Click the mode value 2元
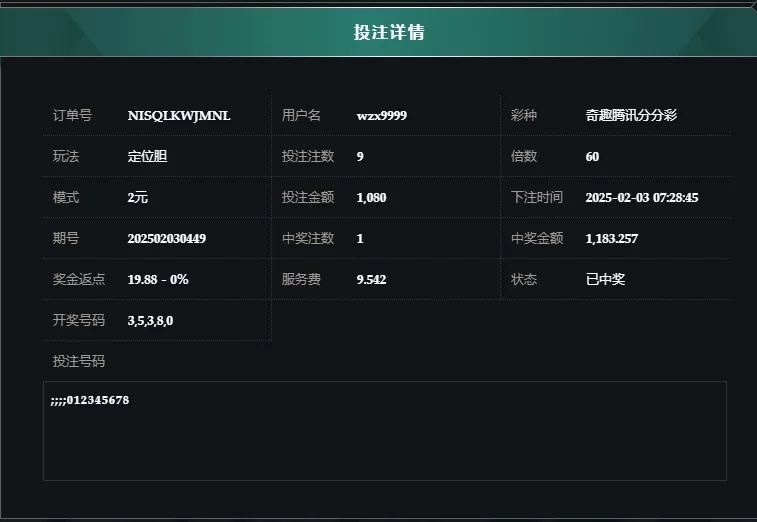Screen dimensions: 757x522 coord(138,198)
